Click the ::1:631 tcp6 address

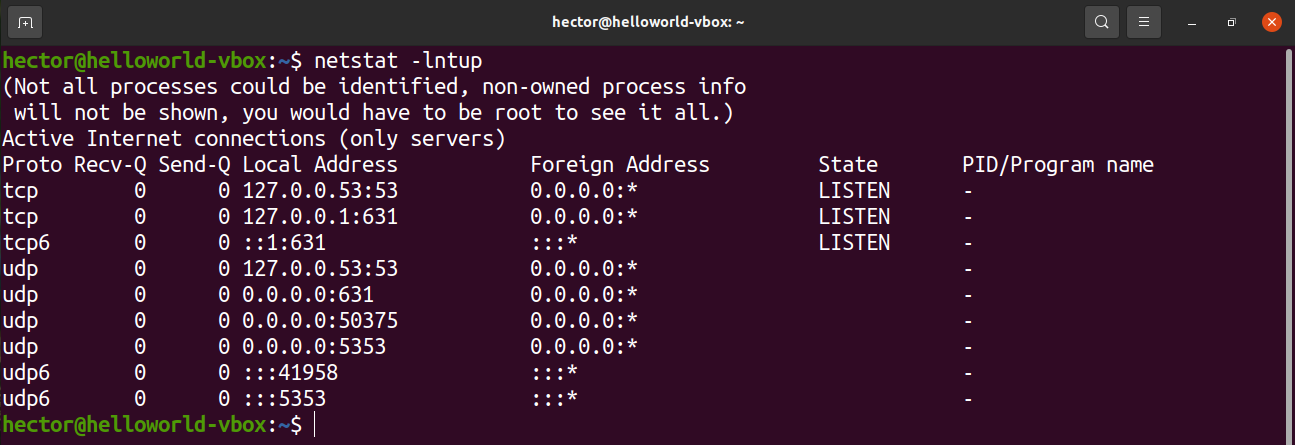coord(284,243)
